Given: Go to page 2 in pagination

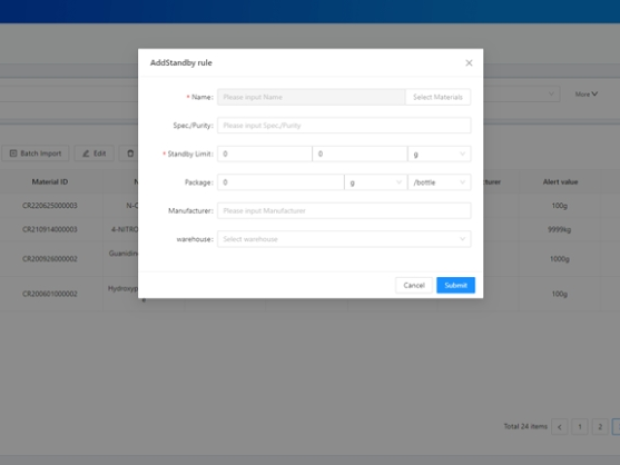Looking at the screenshot, I should tap(599, 427).
